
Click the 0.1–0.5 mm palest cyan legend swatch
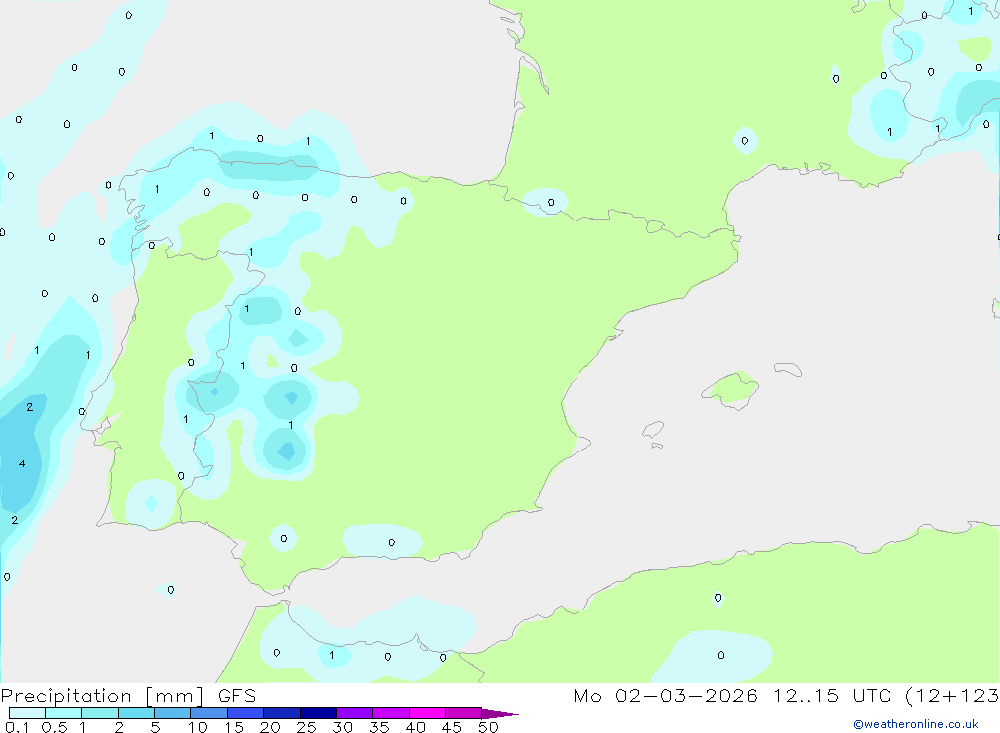coord(27,713)
